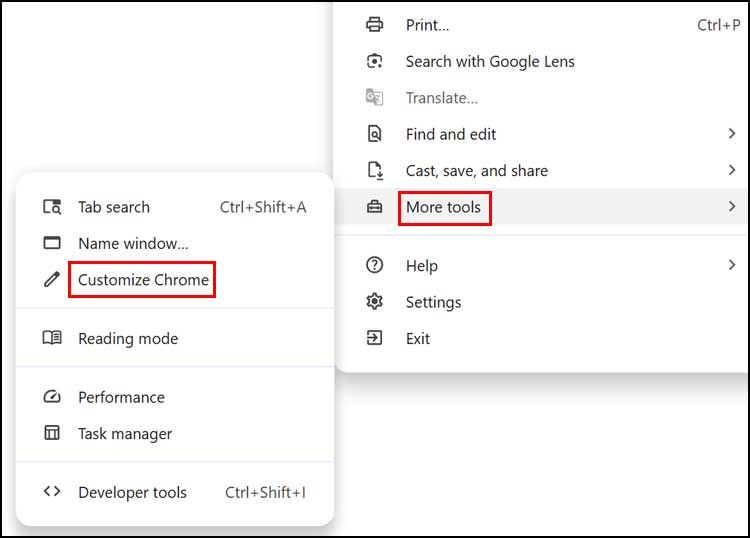Click the Settings gear icon

[x=375, y=301]
